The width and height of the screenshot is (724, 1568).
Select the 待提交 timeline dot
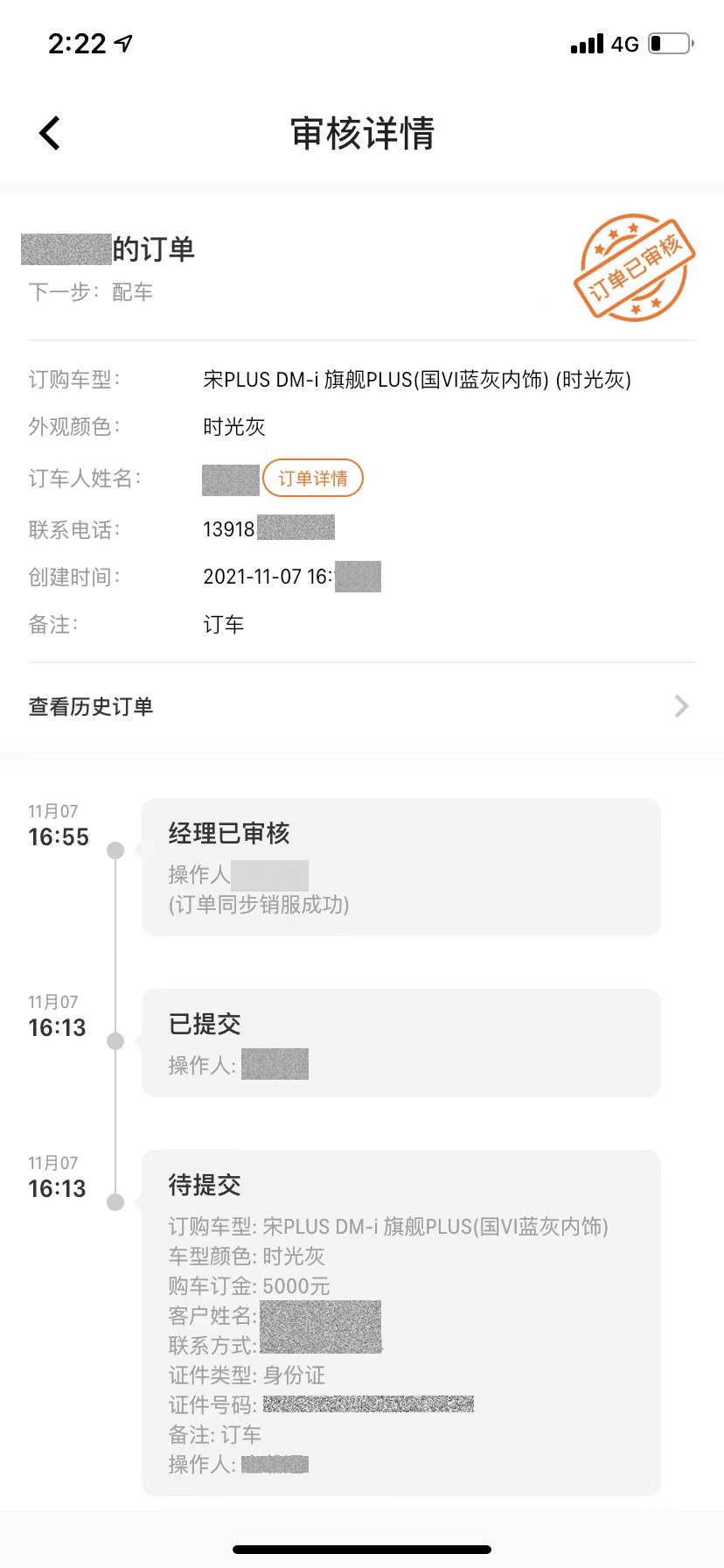coord(115,1202)
